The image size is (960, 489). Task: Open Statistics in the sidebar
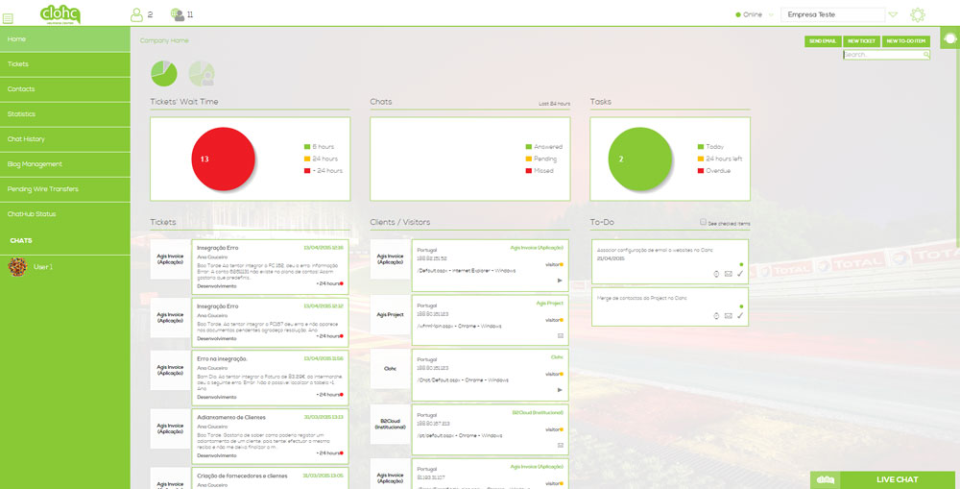click(65, 114)
